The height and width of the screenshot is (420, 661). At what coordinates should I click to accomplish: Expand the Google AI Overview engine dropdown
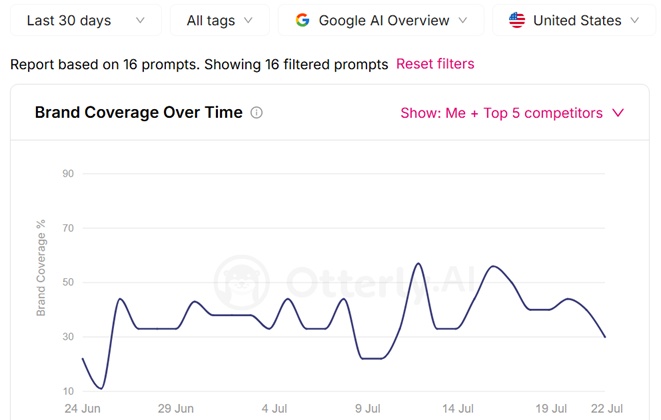coord(381,20)
